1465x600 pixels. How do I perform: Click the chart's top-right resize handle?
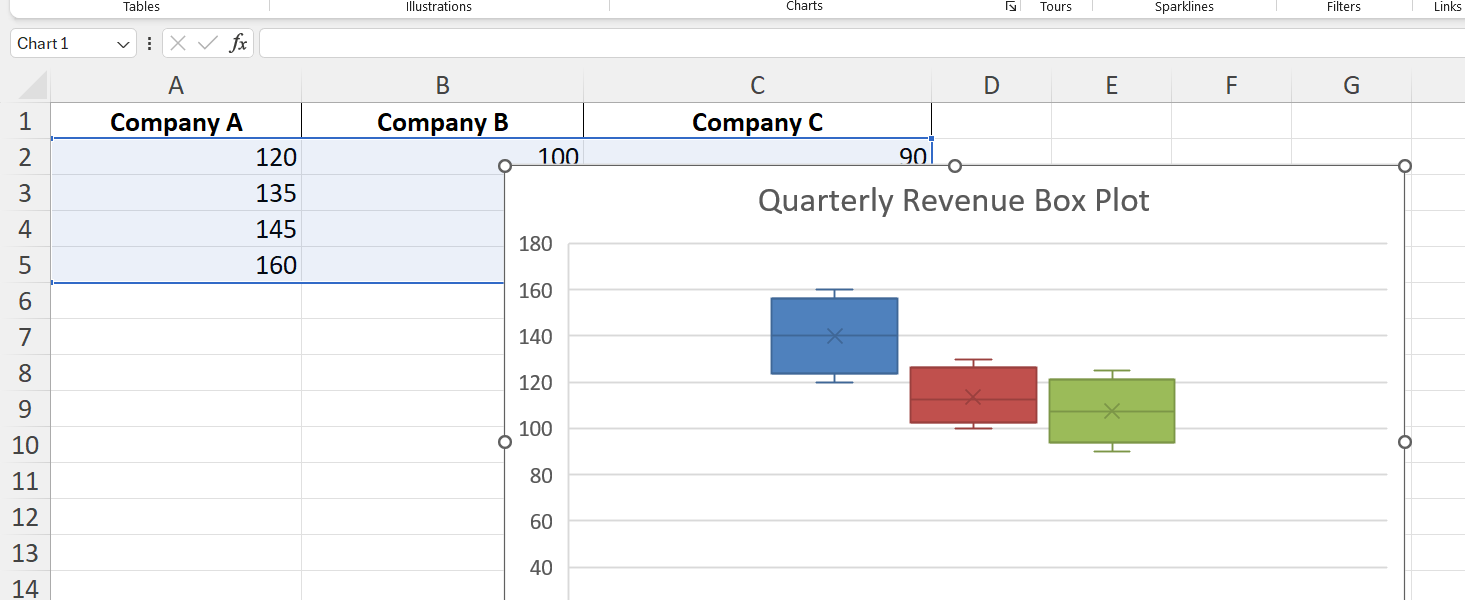tap(1404, 166)
